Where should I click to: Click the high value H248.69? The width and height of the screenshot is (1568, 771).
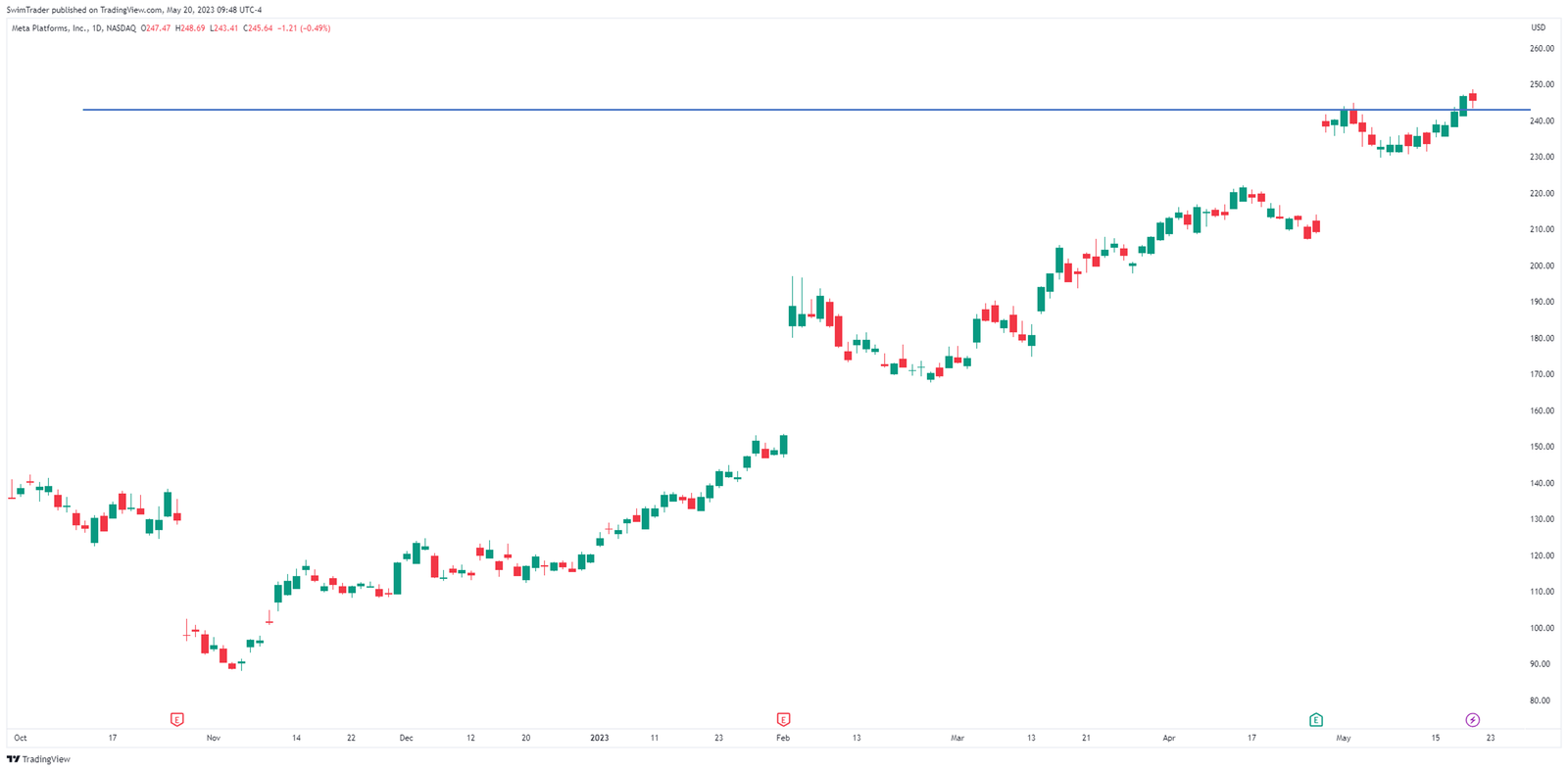(x=191, y=28)
